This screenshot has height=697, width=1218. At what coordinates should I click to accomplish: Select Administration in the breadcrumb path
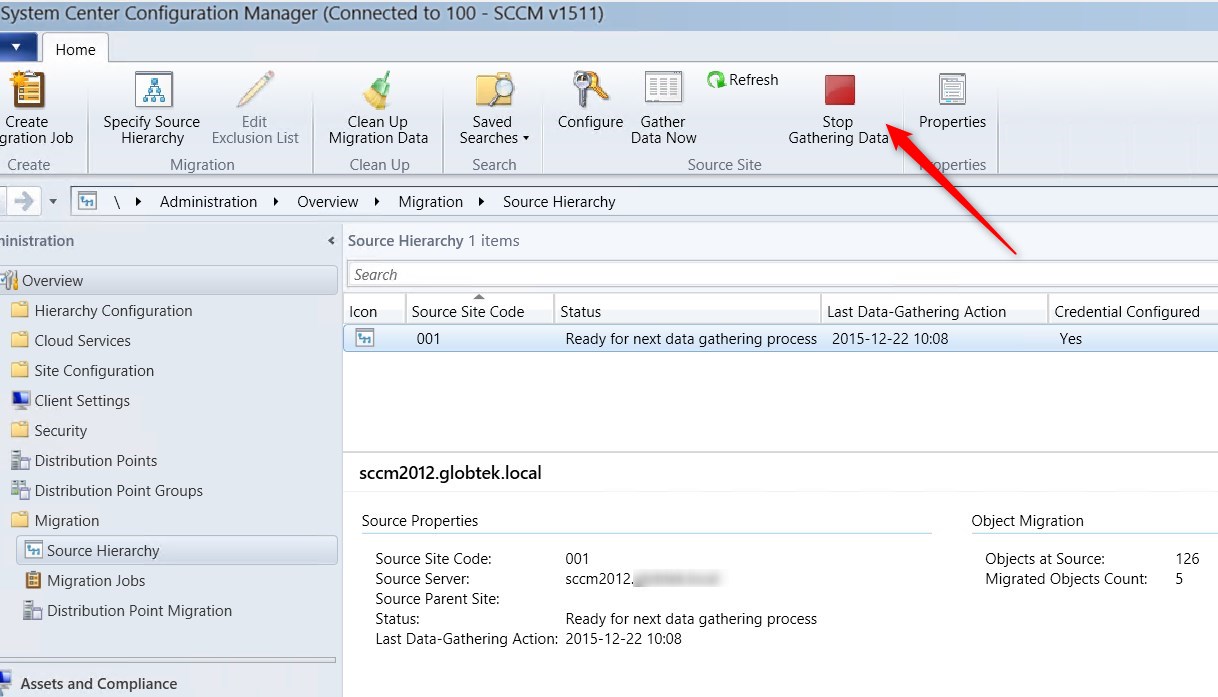tap(208, 201)
